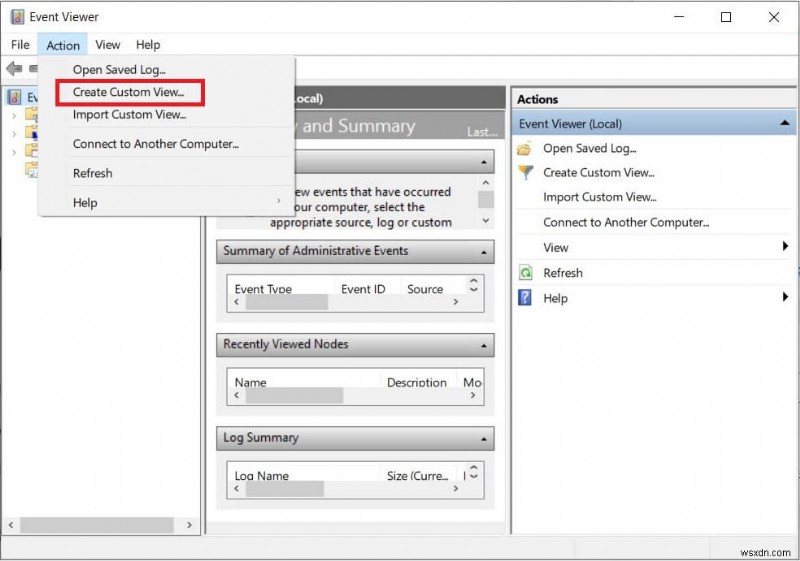Click Event ID column header
The image size is (800, 561).
[363, 289]
